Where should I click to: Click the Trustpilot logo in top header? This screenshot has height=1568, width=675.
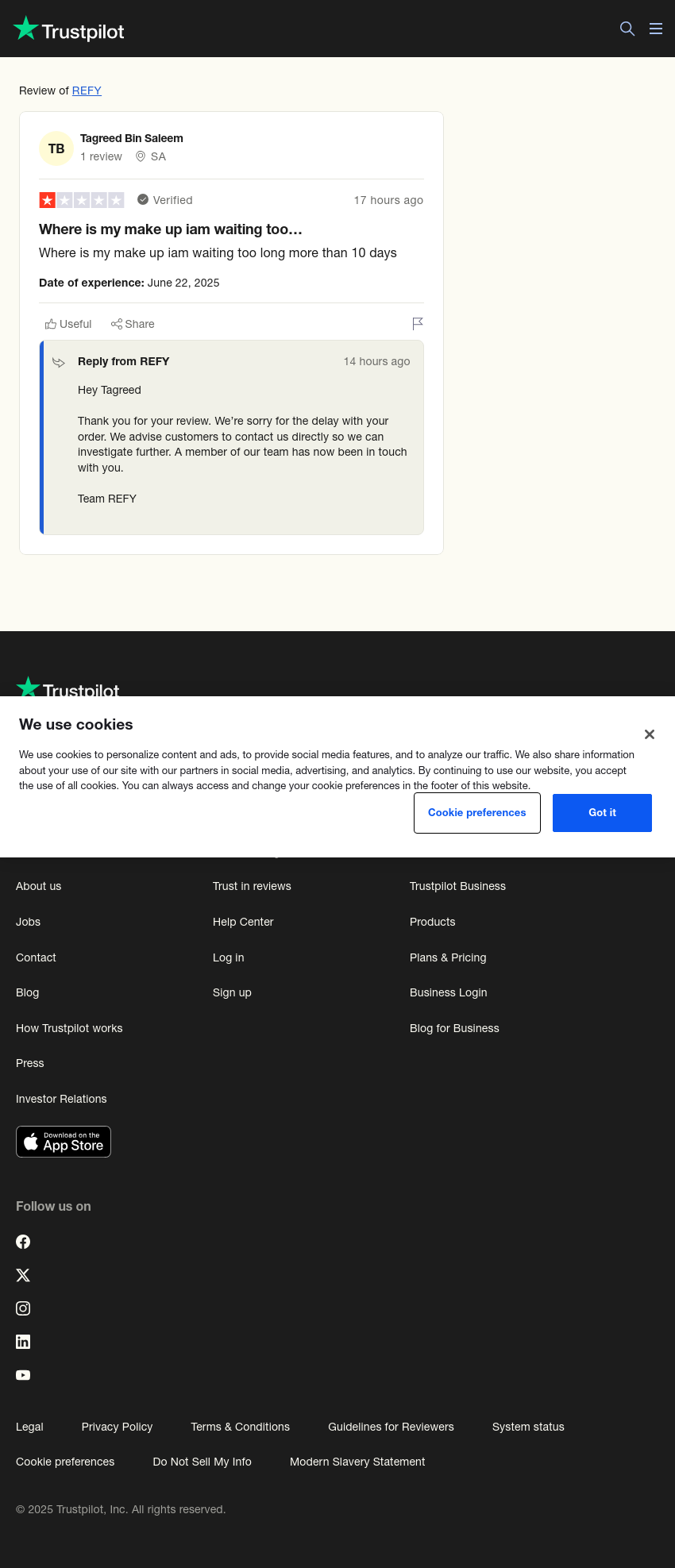69,29
